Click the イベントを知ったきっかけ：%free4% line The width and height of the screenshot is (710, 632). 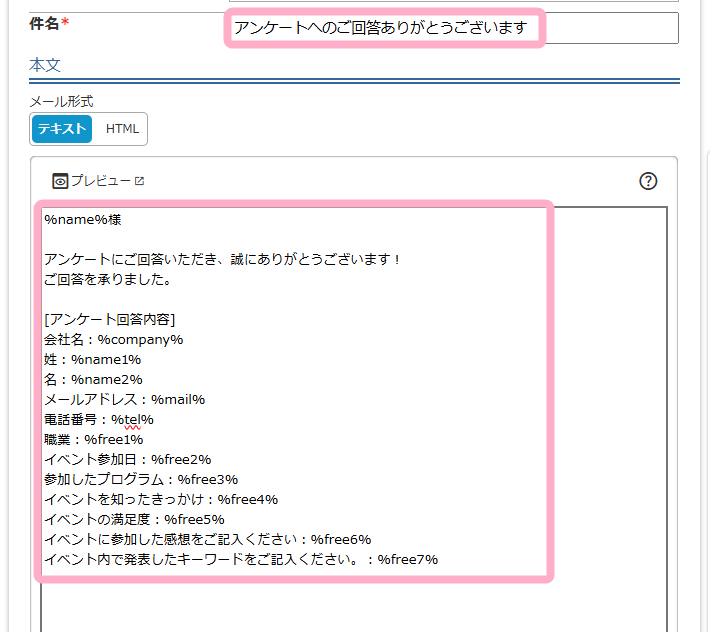[161, 499]
